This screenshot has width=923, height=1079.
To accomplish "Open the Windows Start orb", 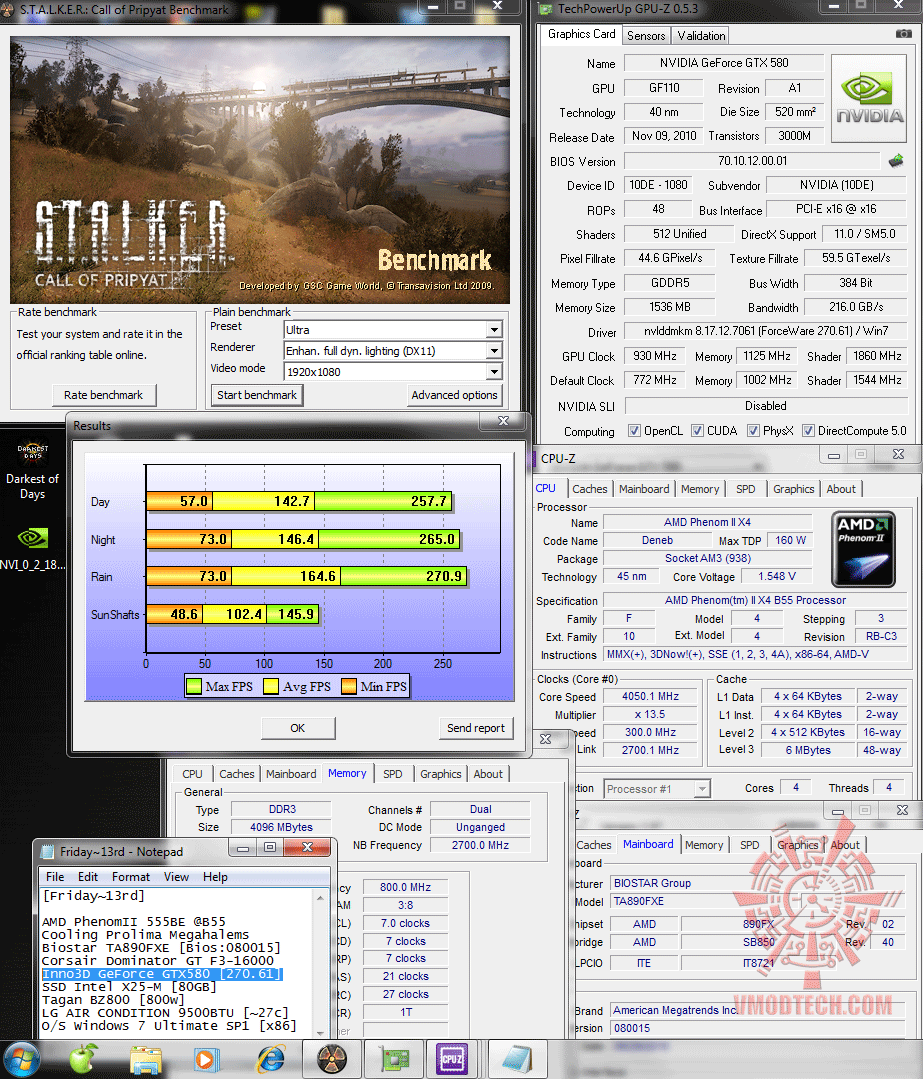I will [22, 1058].
